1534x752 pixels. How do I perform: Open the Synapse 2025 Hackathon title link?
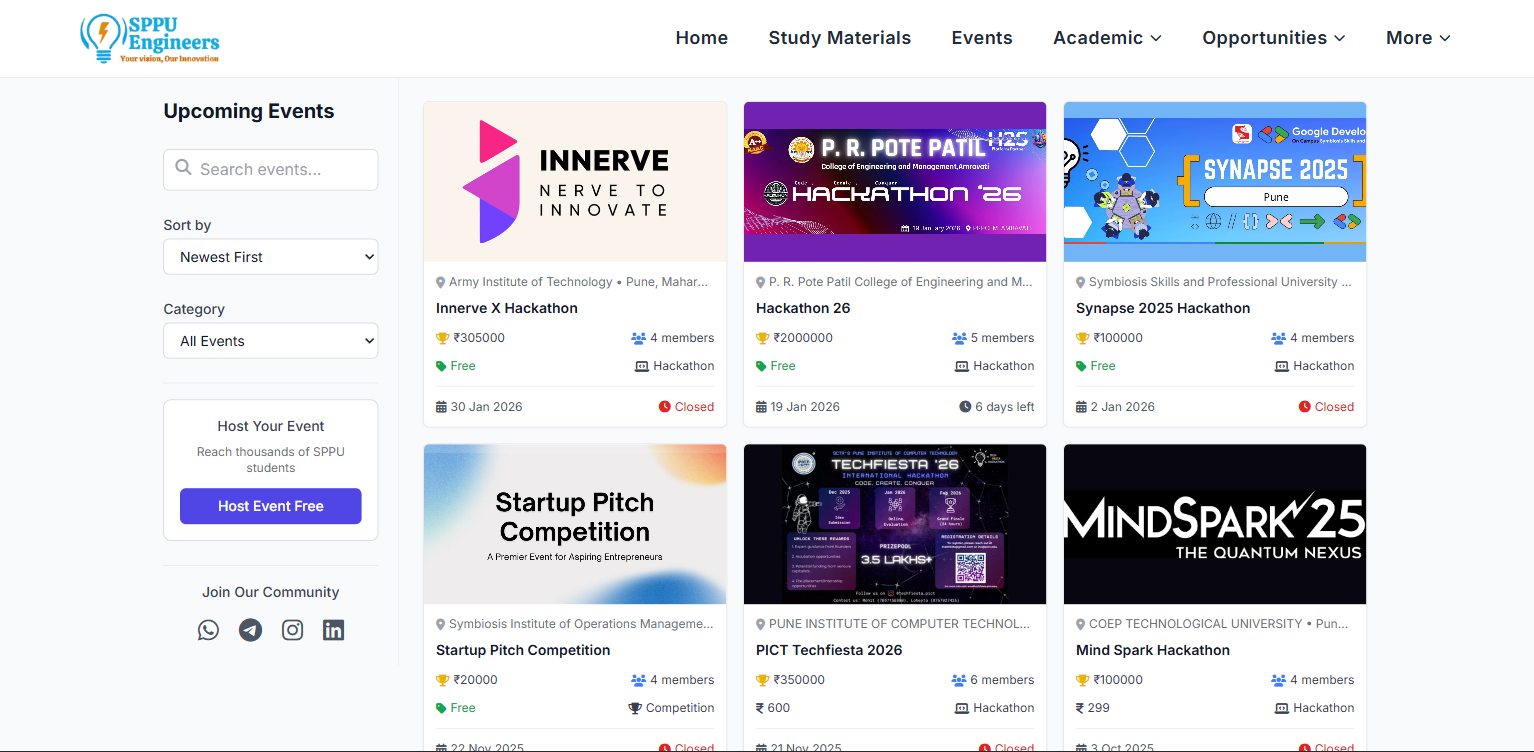[1163, 308]
